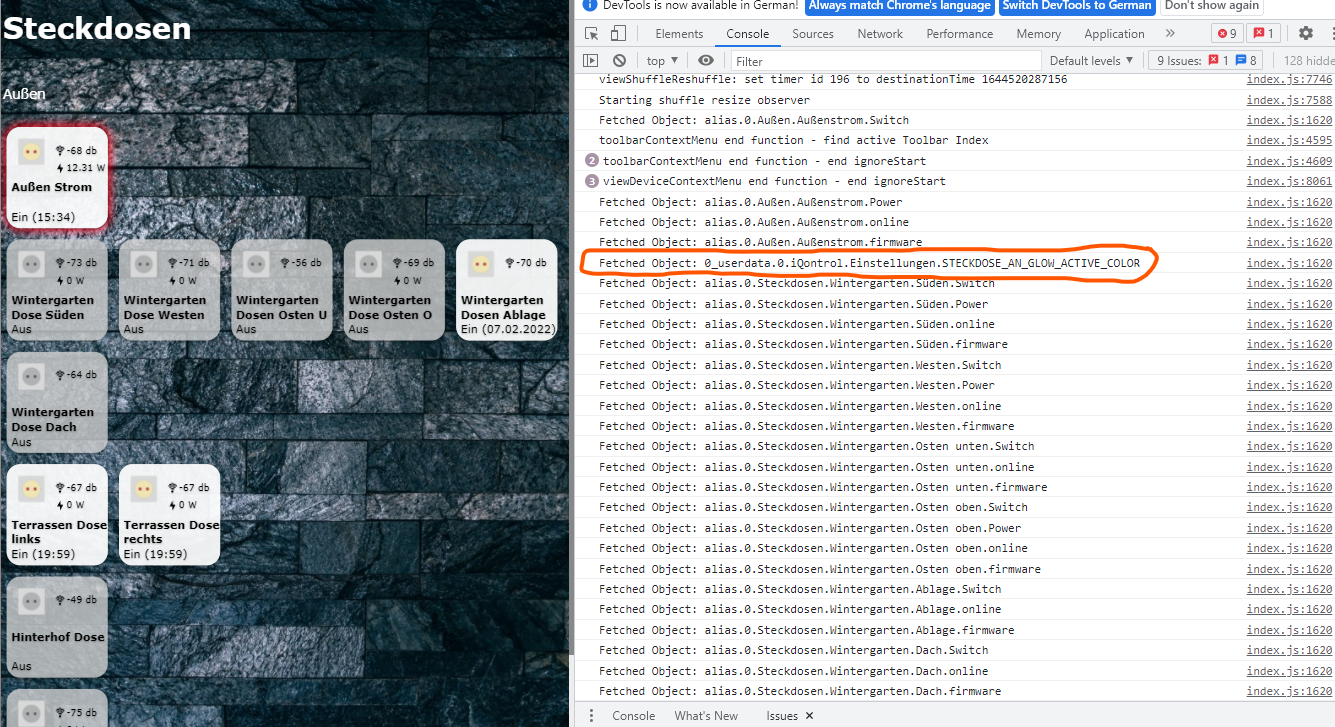Close the Issues drawer tab
This screenshot has height=727, width=1335.
pyautogui.click(x=809, y=716)
